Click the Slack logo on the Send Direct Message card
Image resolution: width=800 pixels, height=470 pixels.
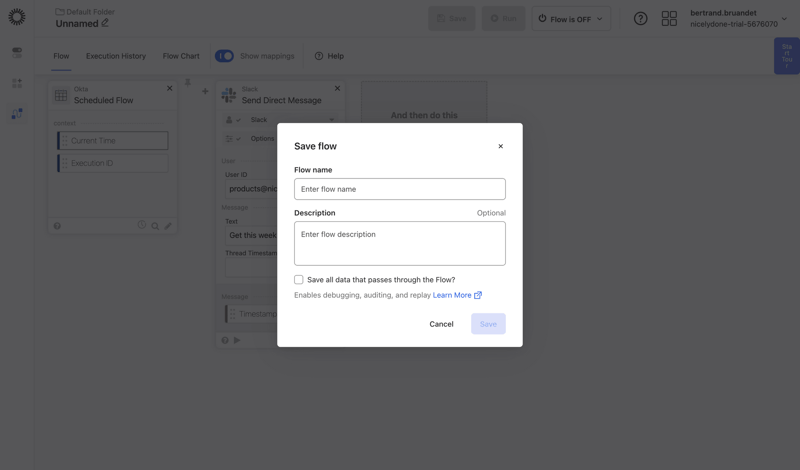coord(229,95)
